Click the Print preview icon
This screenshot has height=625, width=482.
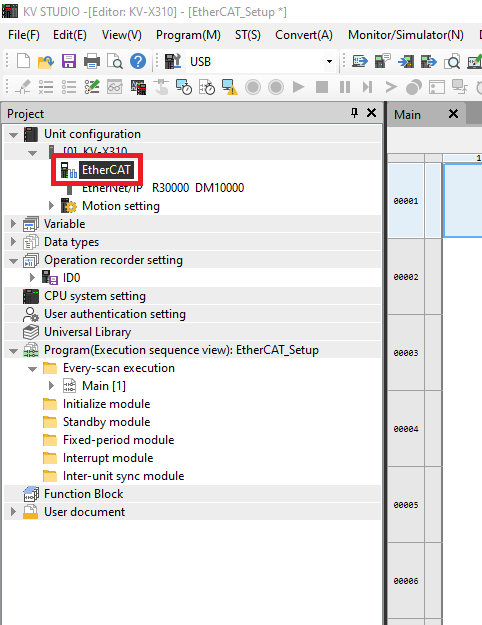(x=115, y=61)
